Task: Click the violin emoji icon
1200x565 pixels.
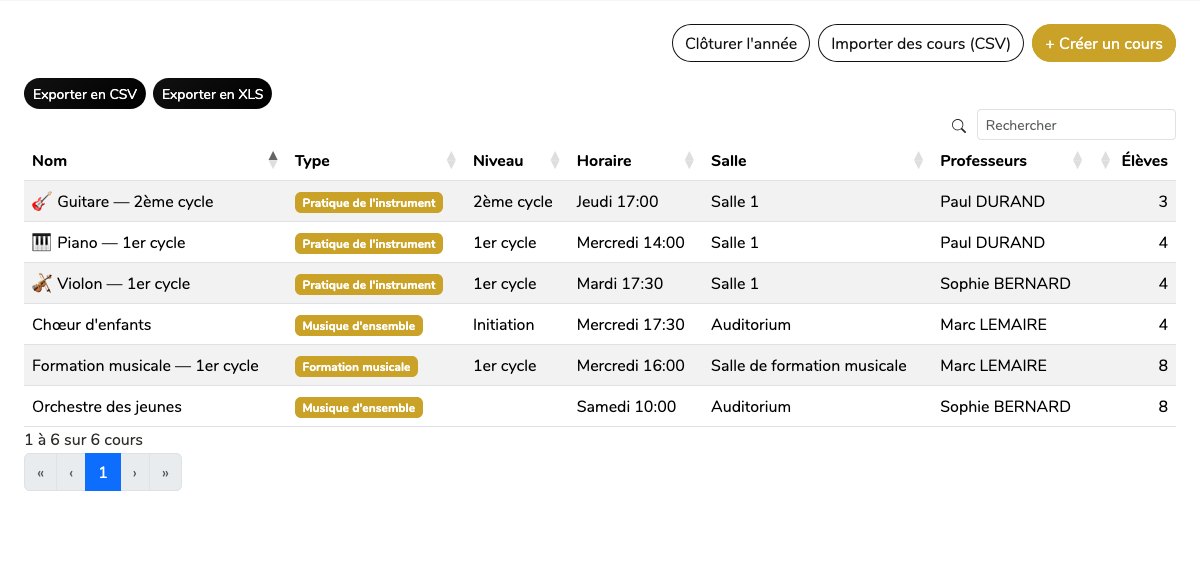Action: (x=41, y=284)
